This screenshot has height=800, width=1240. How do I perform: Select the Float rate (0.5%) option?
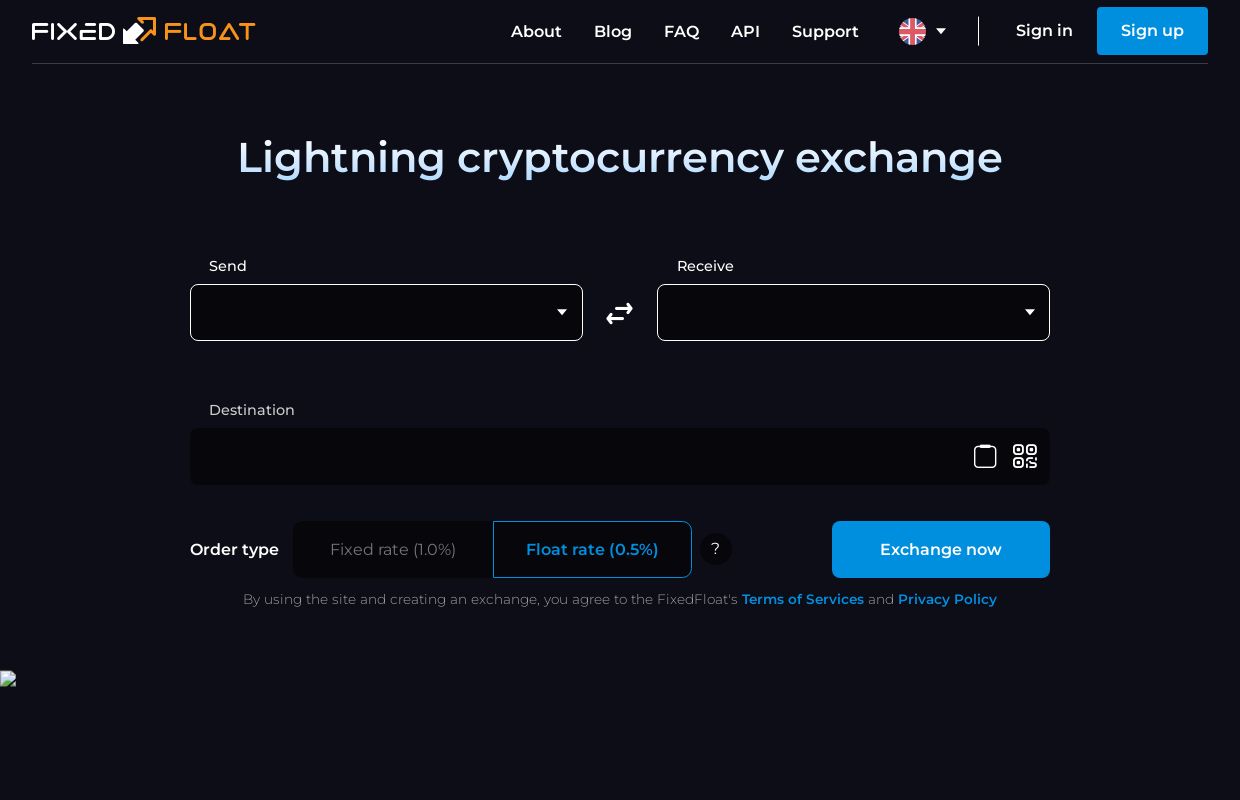tap(592, 549)
